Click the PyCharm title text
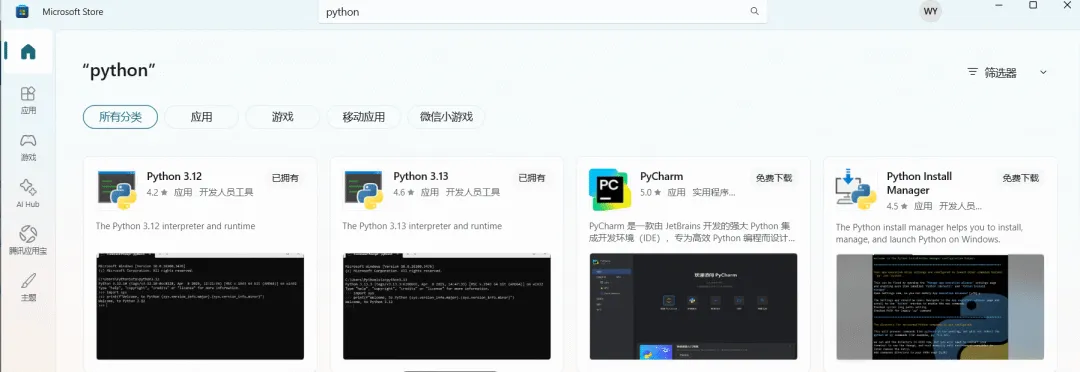 [x=661, y=176]
